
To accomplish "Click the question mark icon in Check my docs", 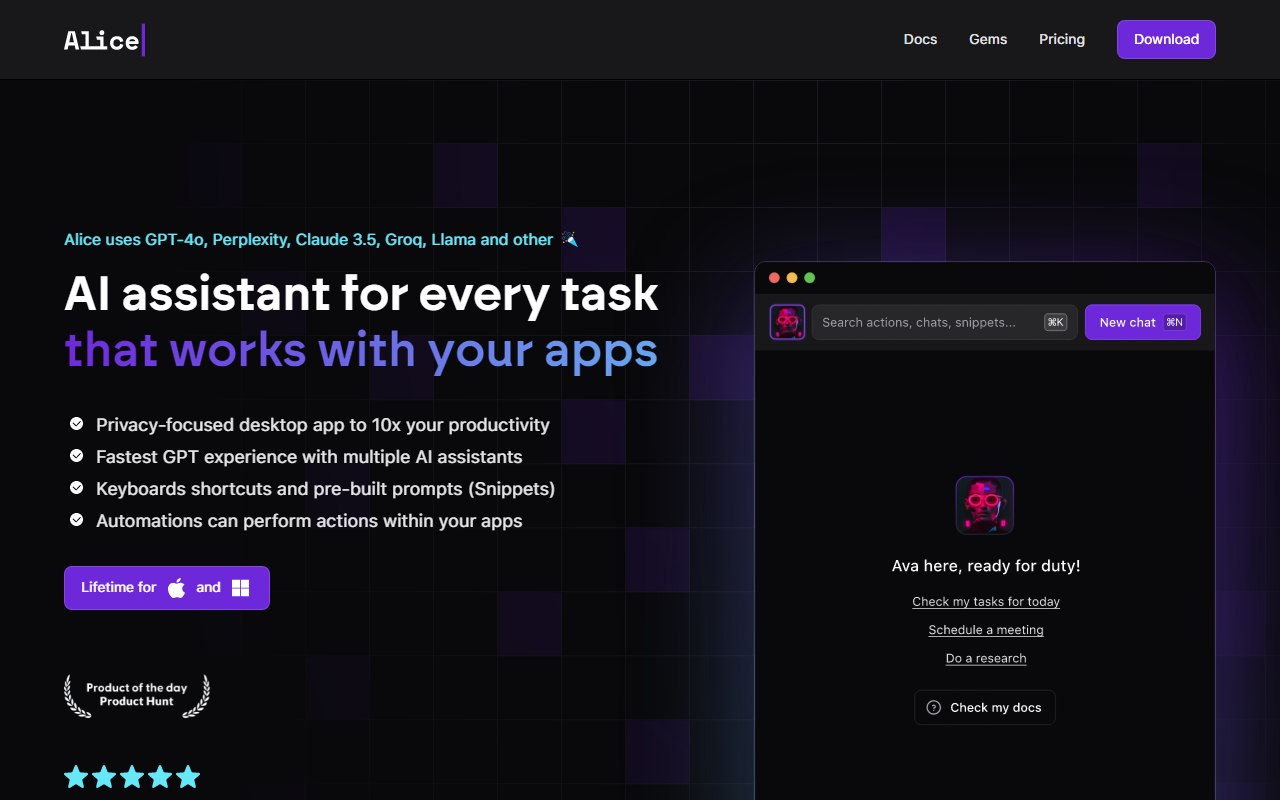I will click(x=934, y=707).
